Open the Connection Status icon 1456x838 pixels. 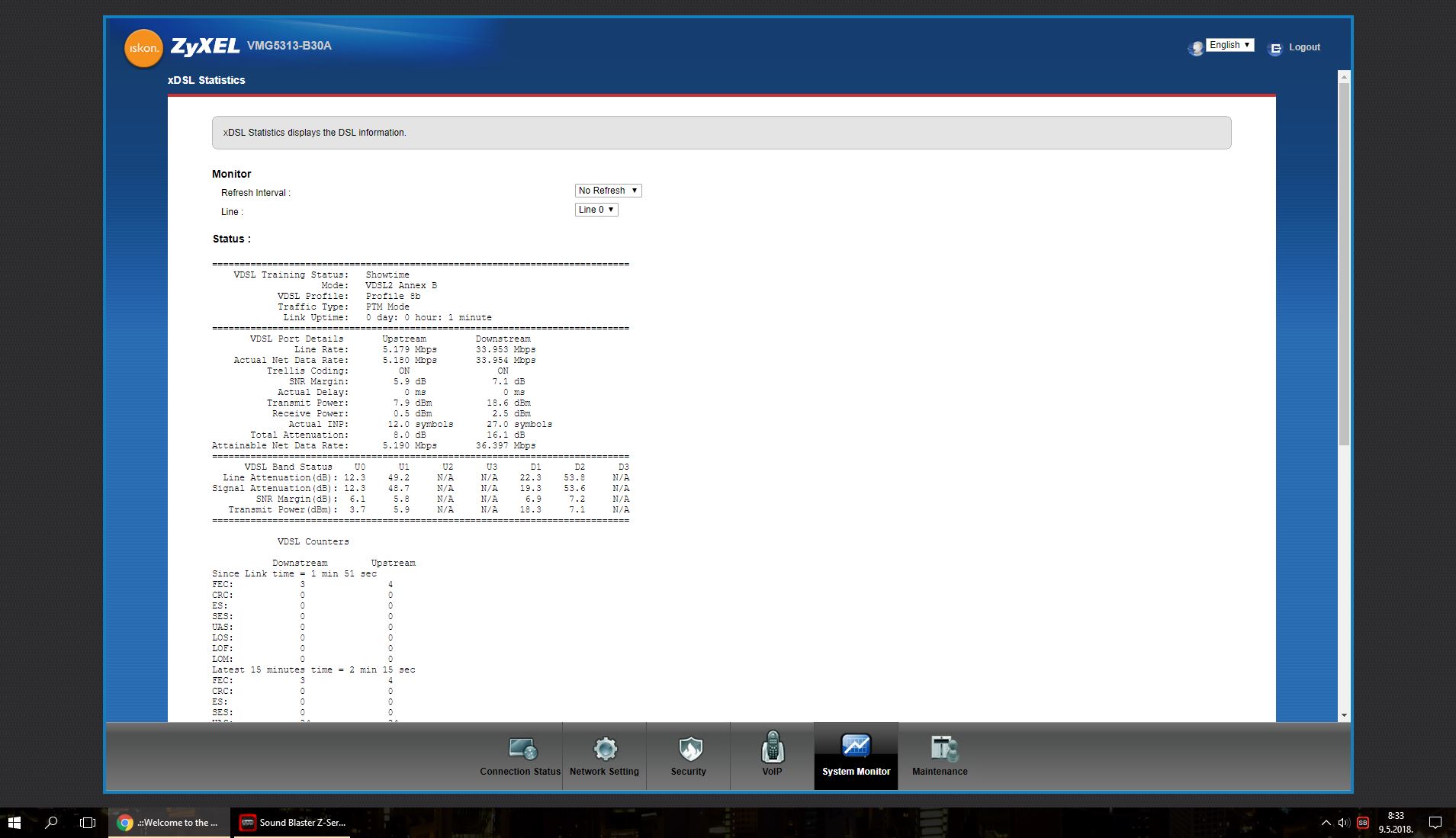(522, 749)
